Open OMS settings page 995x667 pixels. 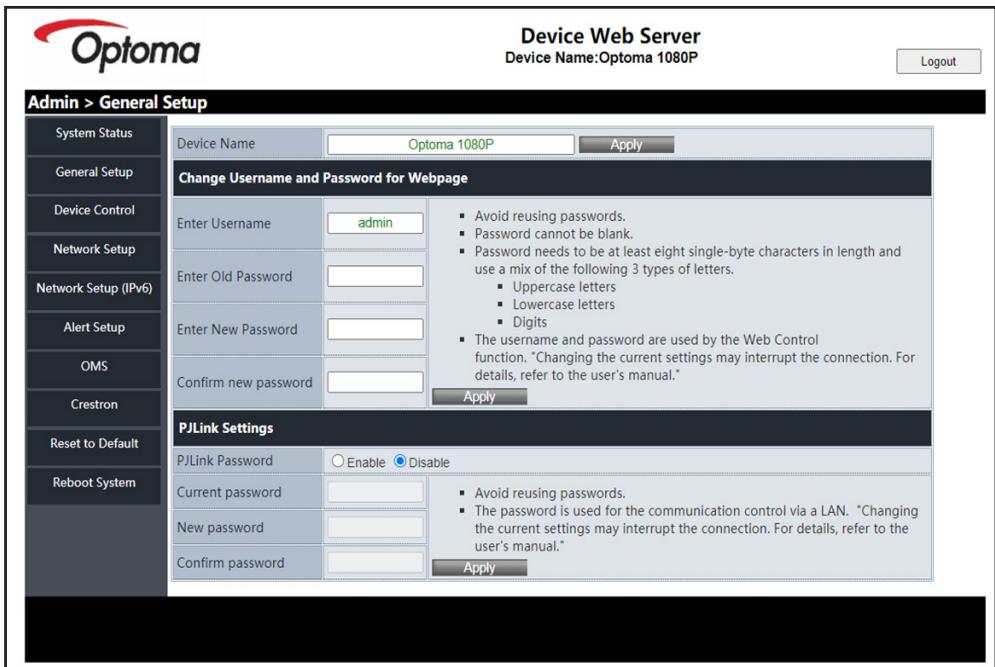94,367
